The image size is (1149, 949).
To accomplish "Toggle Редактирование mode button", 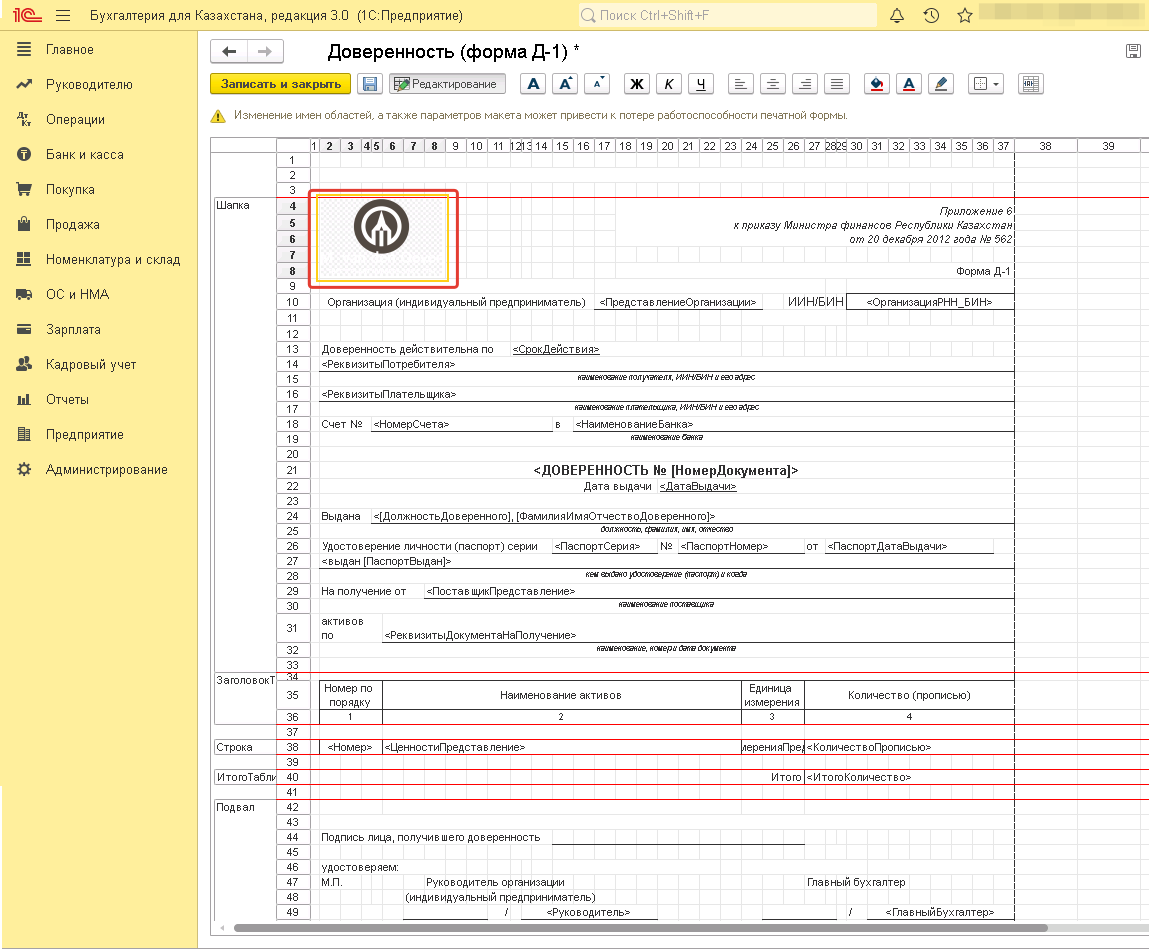I will pyautogui.click(x=447, y=84).
